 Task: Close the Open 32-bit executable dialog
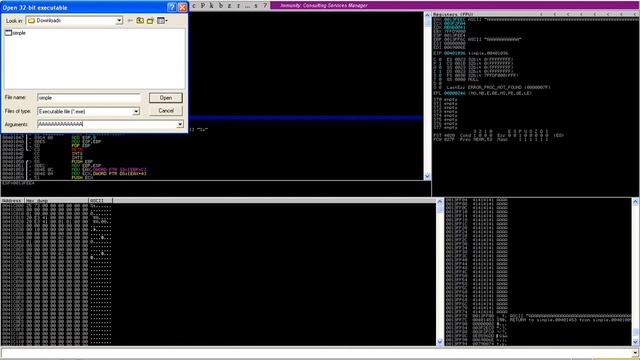click(182, 7)
